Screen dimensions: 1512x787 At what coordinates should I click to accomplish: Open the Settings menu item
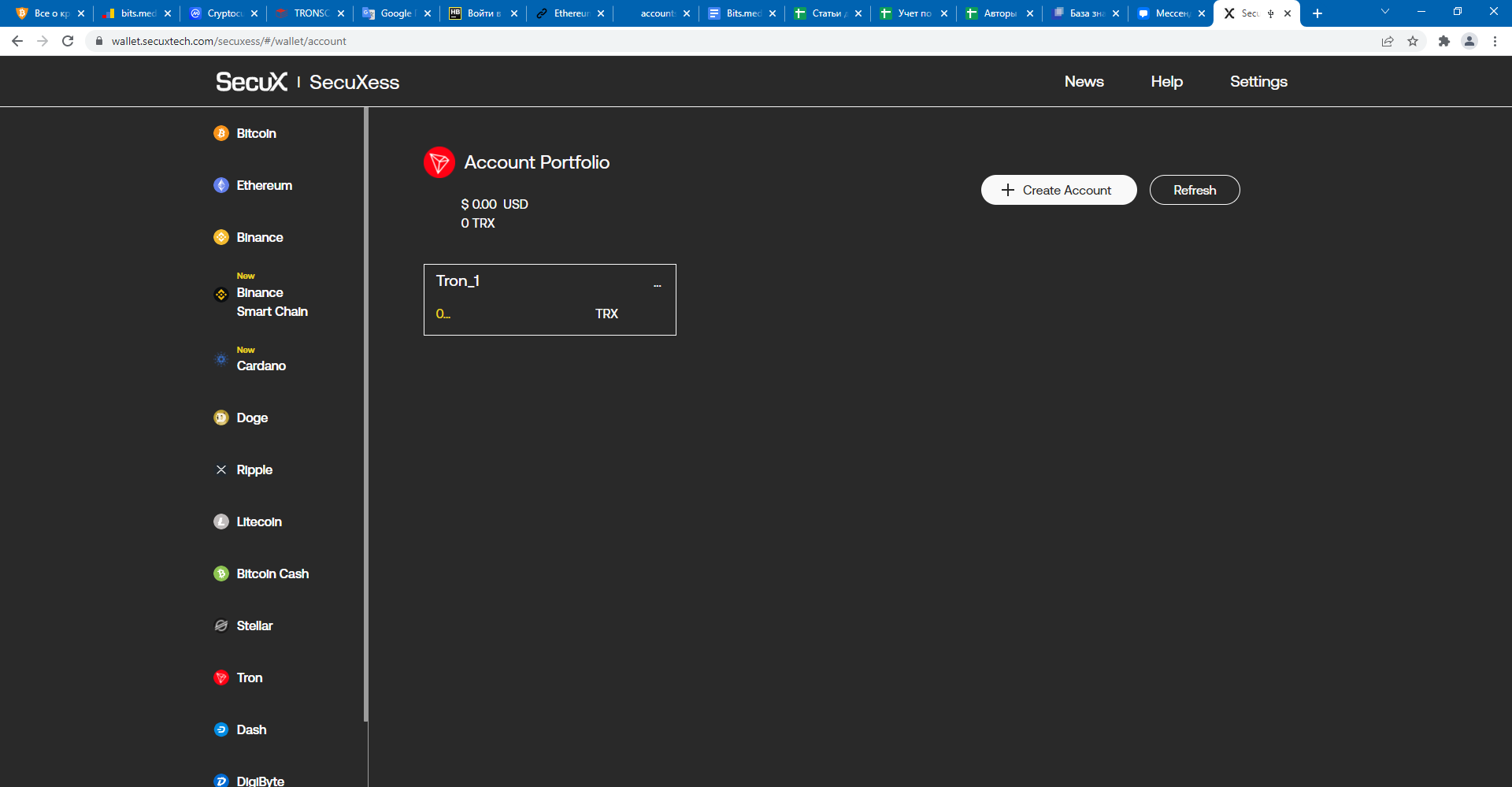(1258, 82)
